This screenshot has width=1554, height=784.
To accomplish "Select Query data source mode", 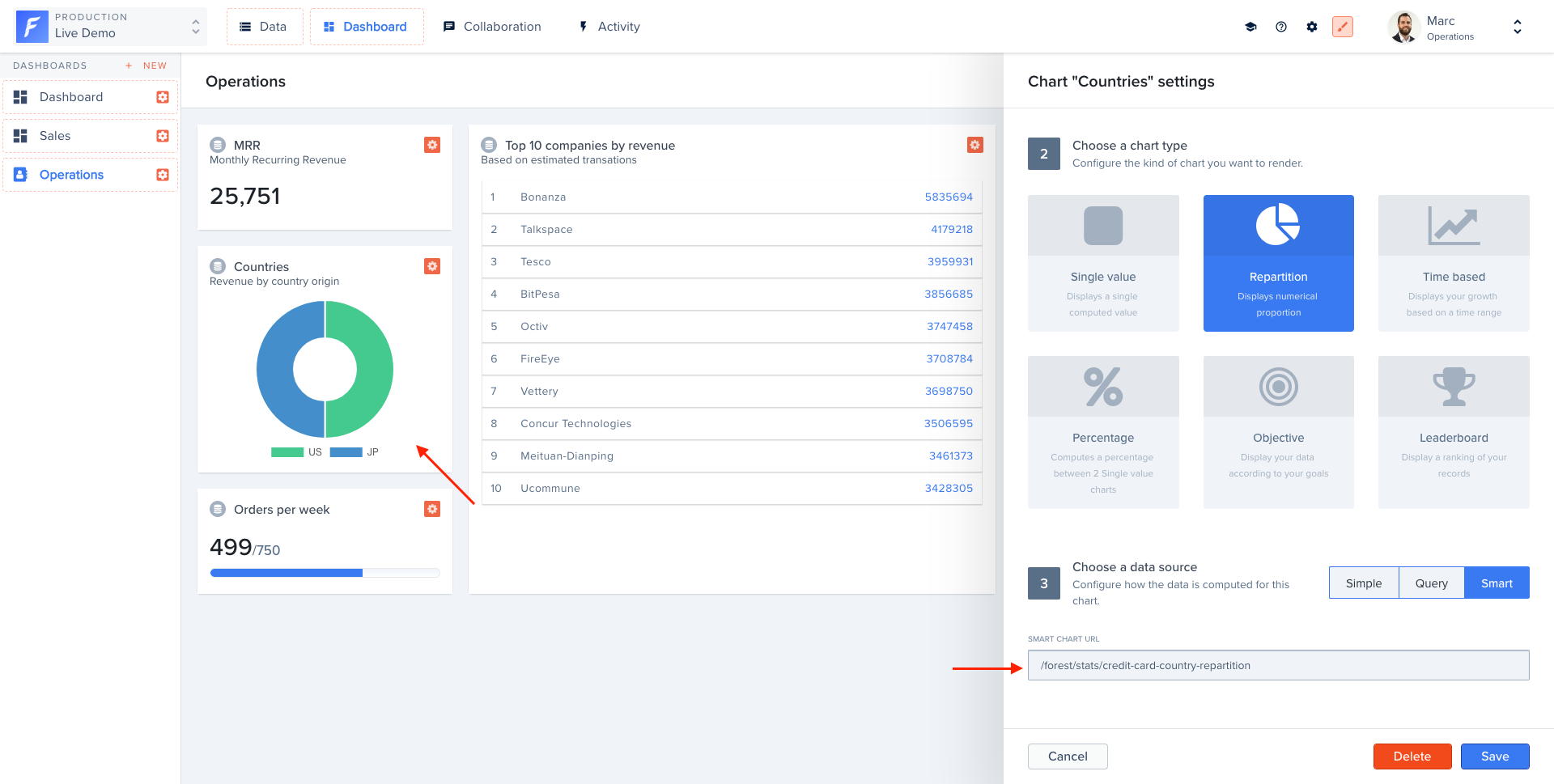I will click(1432, 583).
